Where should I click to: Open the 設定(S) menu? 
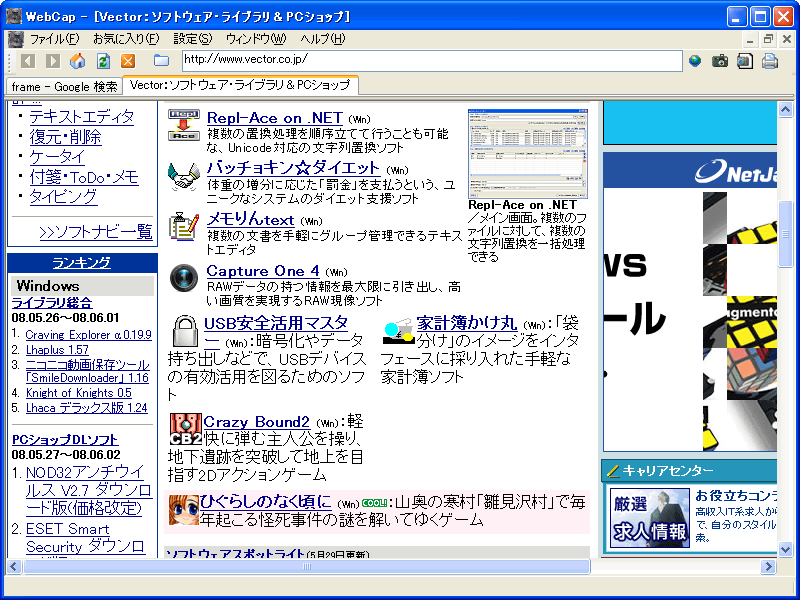[x=192, y=39]
